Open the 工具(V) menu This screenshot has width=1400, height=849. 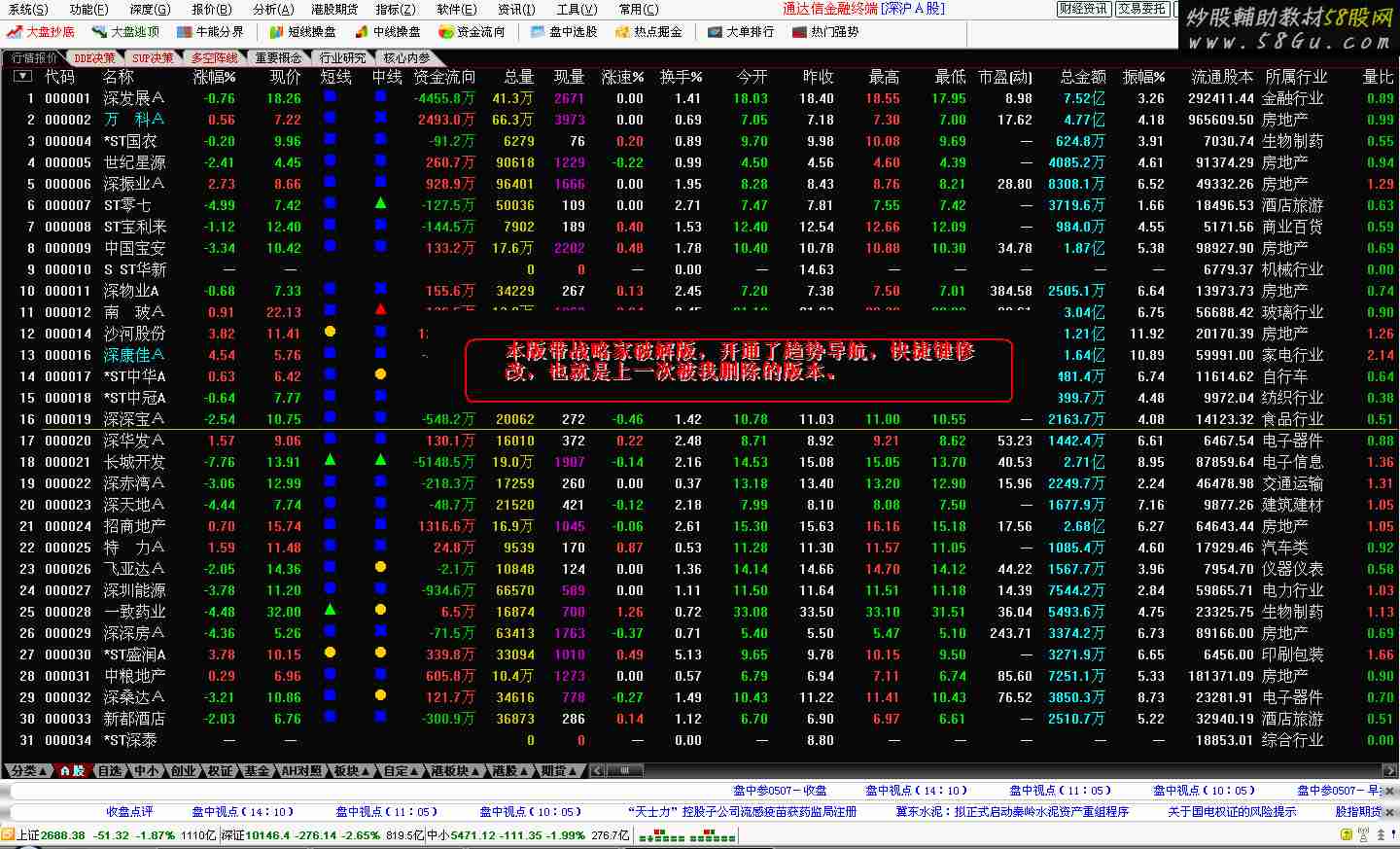(x=577, y=9)
